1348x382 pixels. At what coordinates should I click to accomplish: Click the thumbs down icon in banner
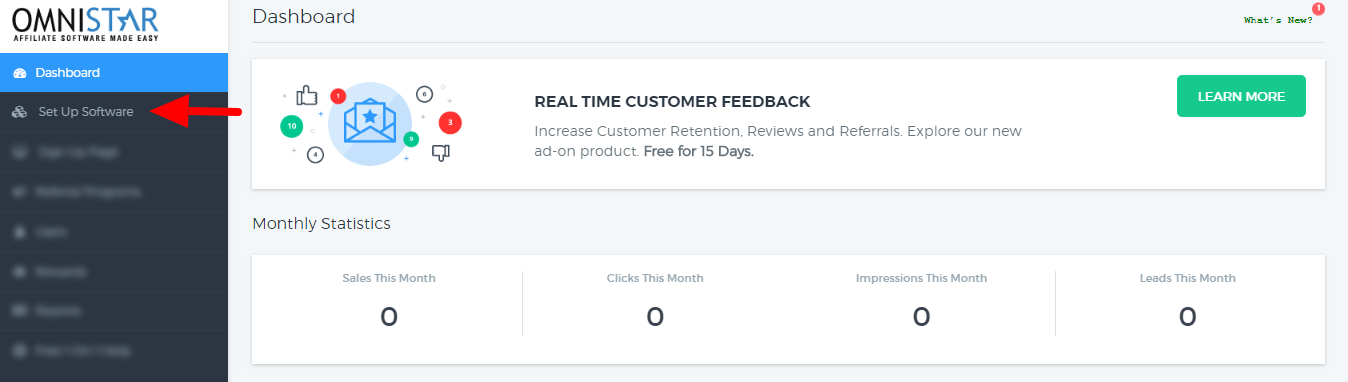tap(441, 152)
